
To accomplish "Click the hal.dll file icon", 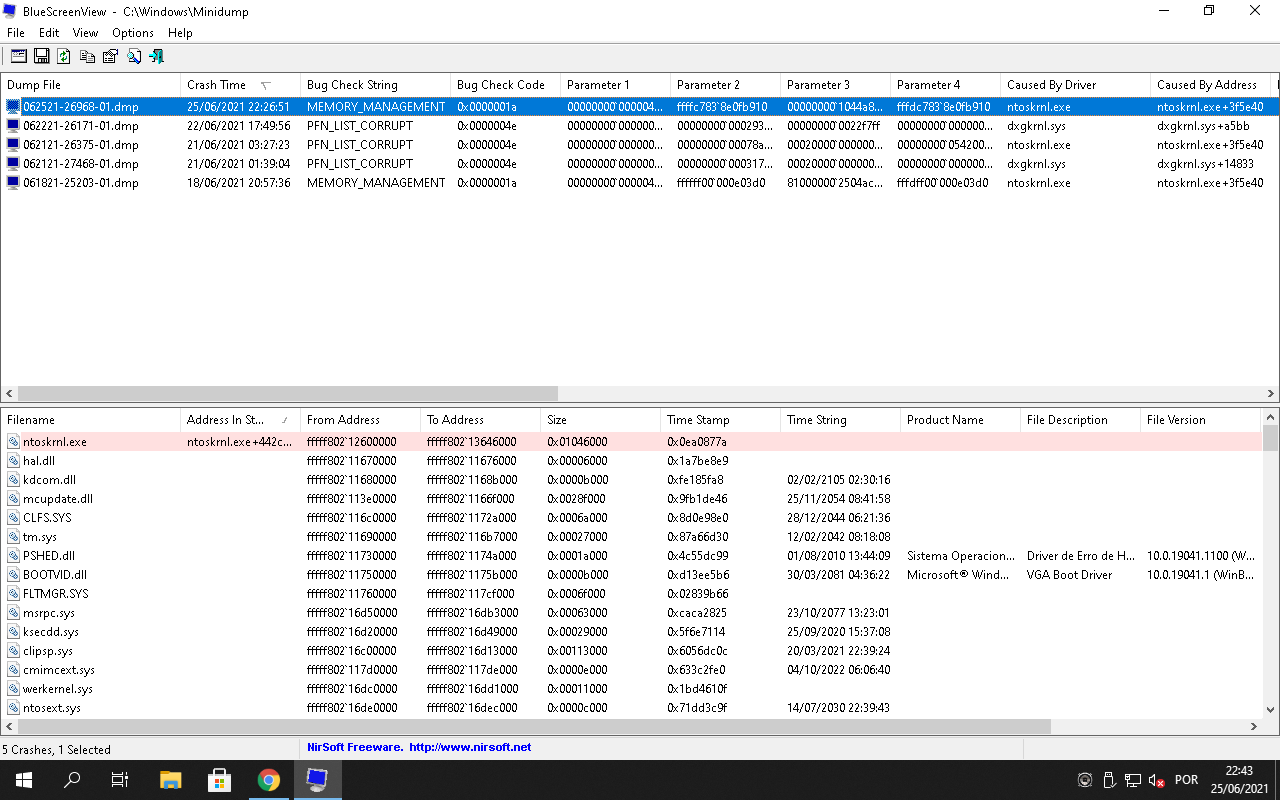I will [13, 461].
